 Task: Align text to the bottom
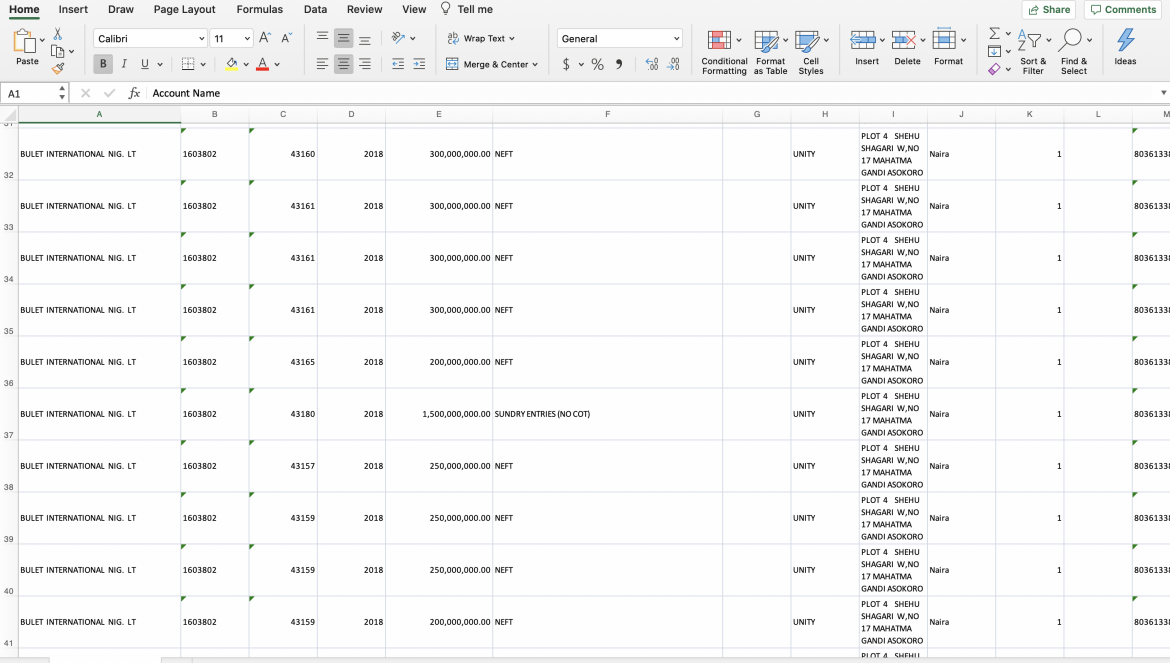(x=365, y=38)
